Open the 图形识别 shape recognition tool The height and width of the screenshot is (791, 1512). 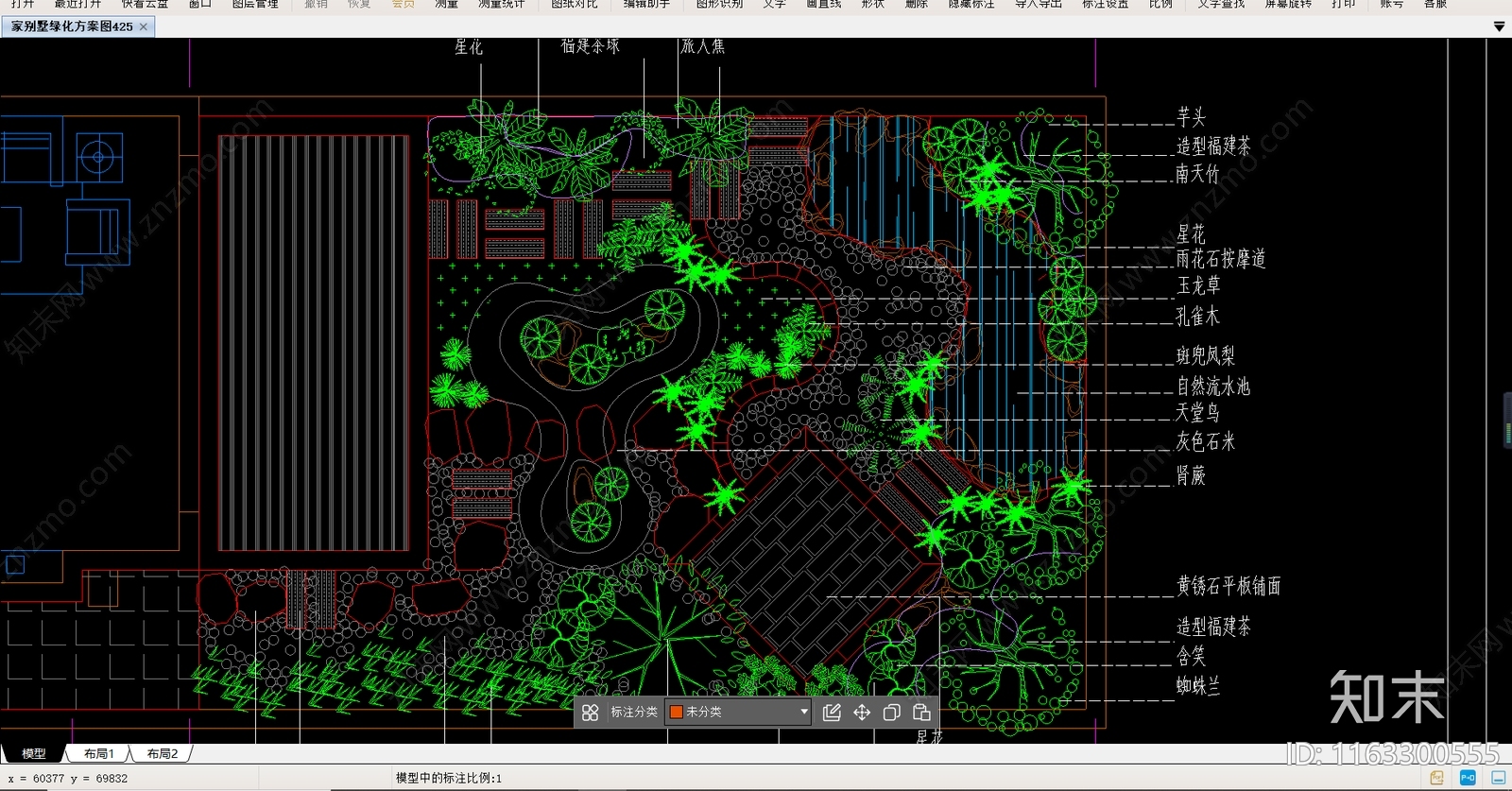(720, 5)
